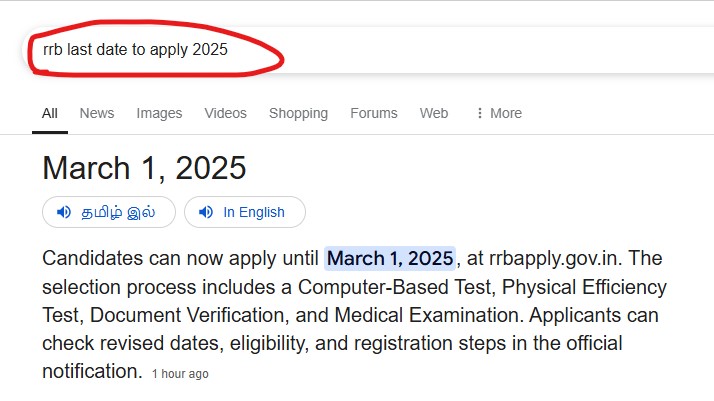Click the highlighted March 1, 2025 in the snippet
Screen dimensions: 714x401
tap(390, 259)
